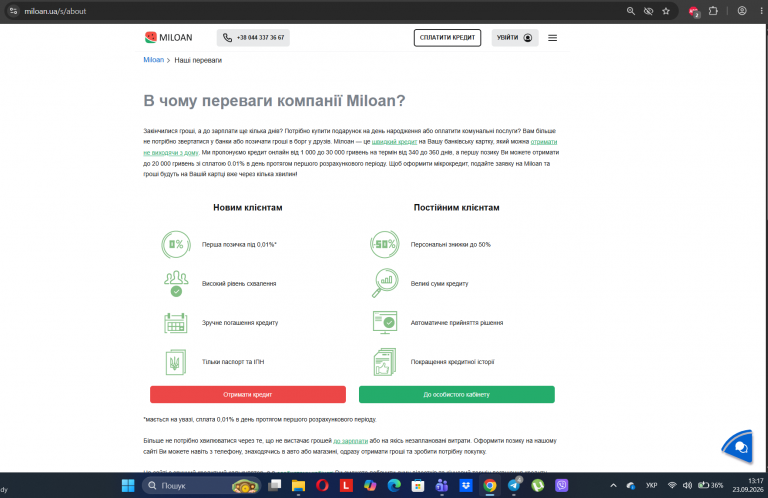The height and width of the screenshot is (498, 768).
Task: Open Windows Start menu
Action: point(128,485)
